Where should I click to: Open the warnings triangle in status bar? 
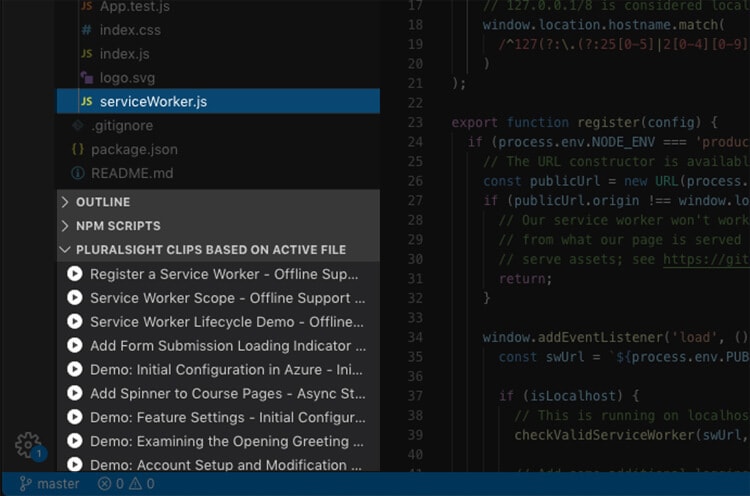(142, 484)
